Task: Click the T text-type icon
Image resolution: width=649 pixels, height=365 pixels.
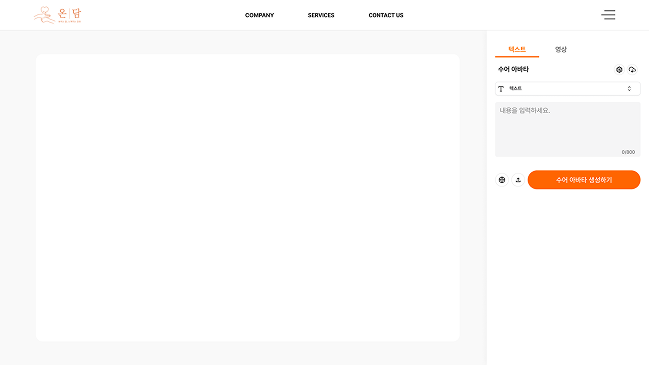Action: click(x=501, y=89)
